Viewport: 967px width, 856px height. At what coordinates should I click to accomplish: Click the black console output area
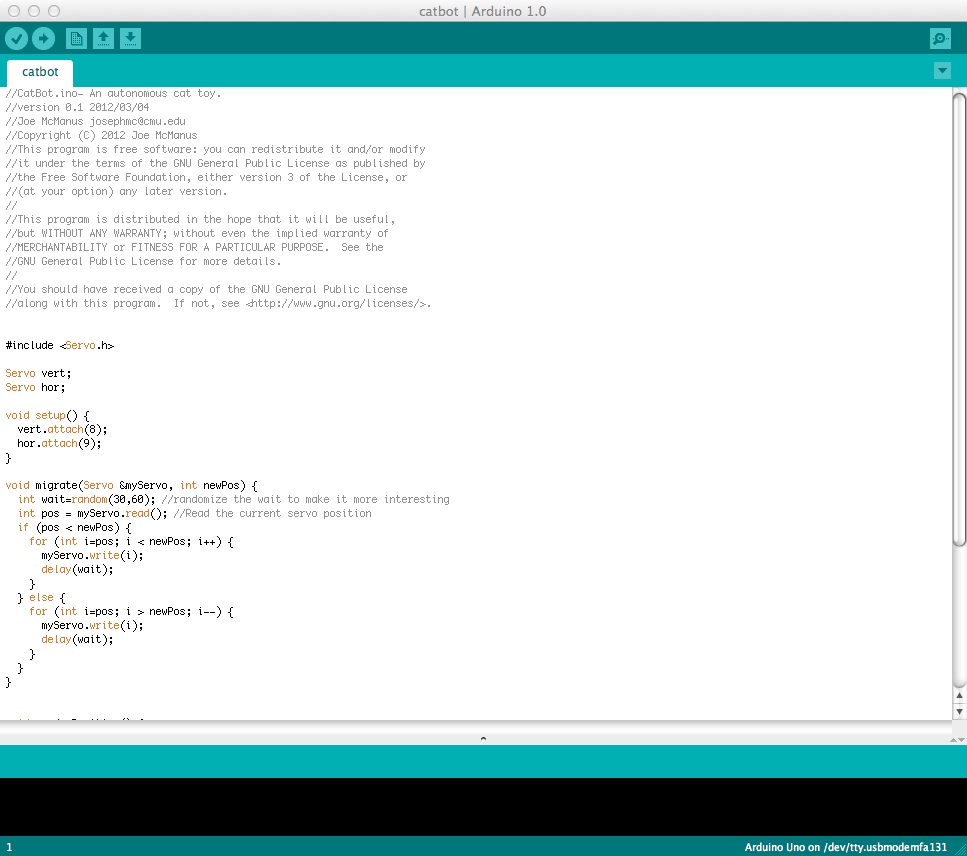click(x=484, y=807)
